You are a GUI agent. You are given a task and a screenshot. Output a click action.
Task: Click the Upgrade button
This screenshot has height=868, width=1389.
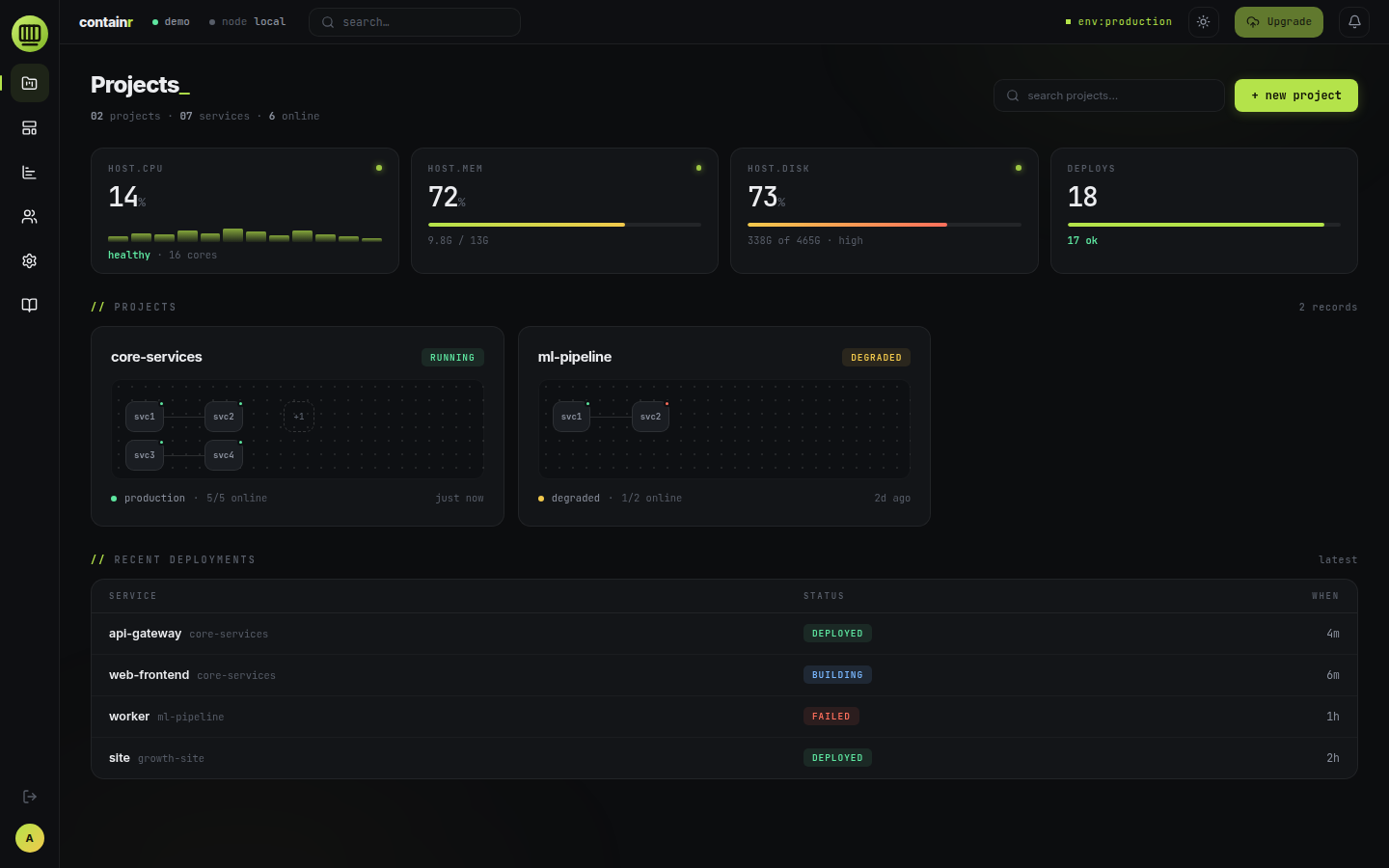click(x=1279, y=22)
